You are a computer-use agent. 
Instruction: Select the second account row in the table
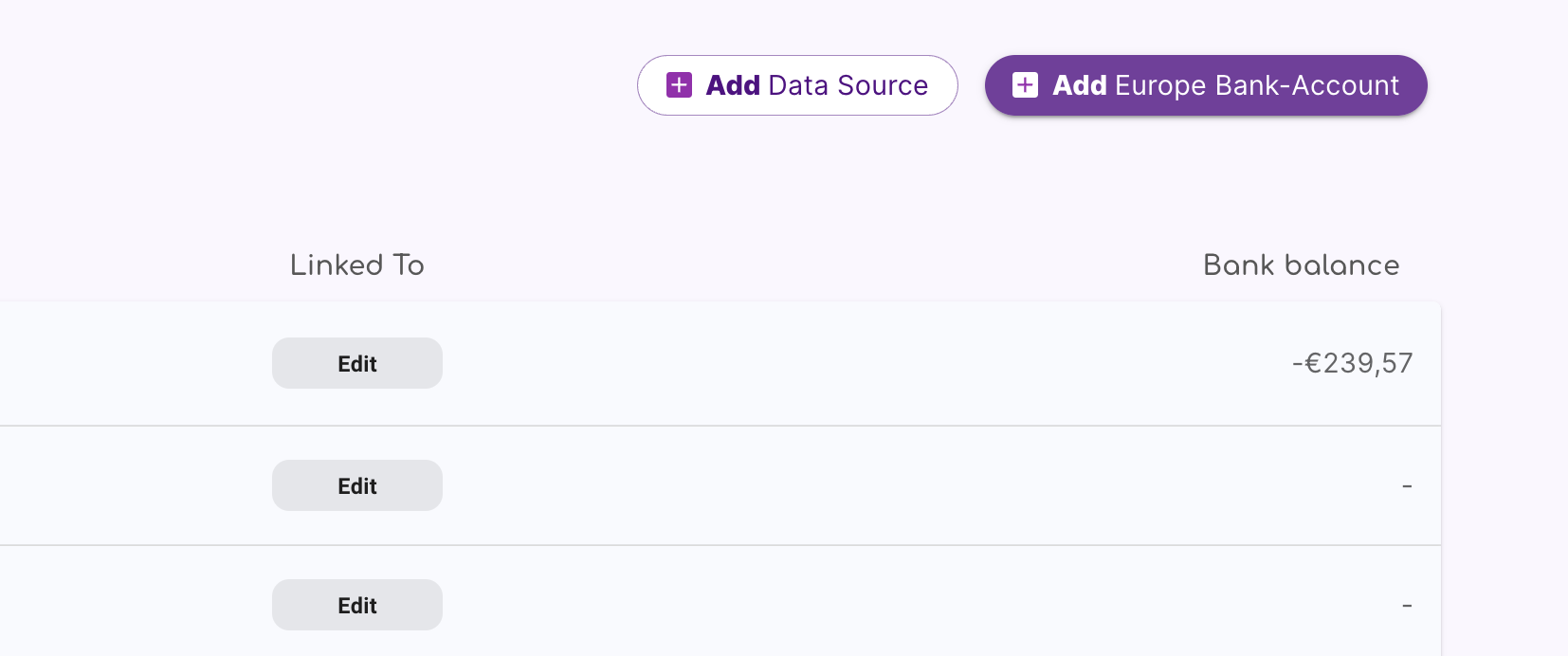tap(806, 486)
